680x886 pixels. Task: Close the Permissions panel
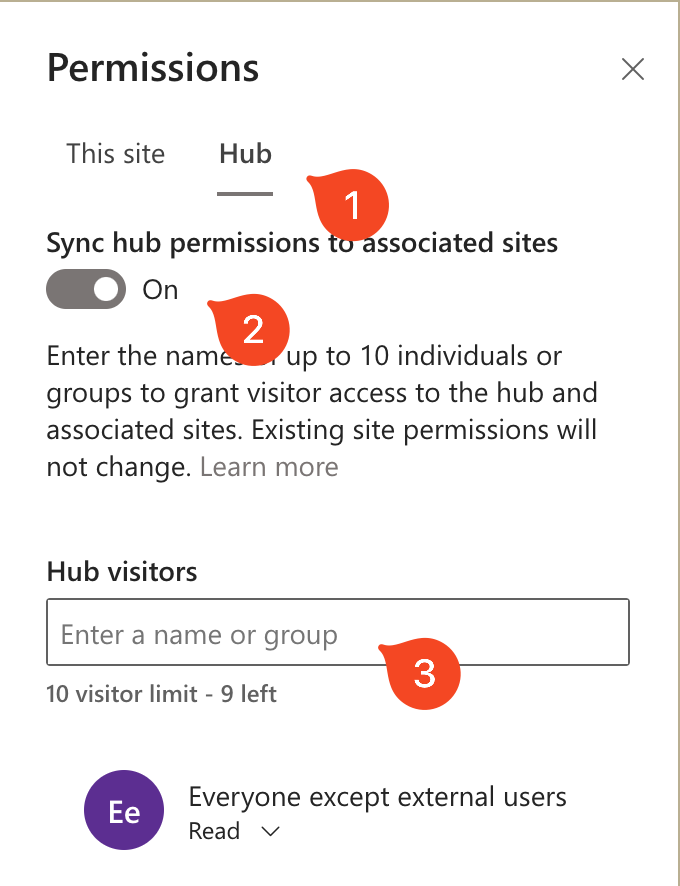coord(633,69)
